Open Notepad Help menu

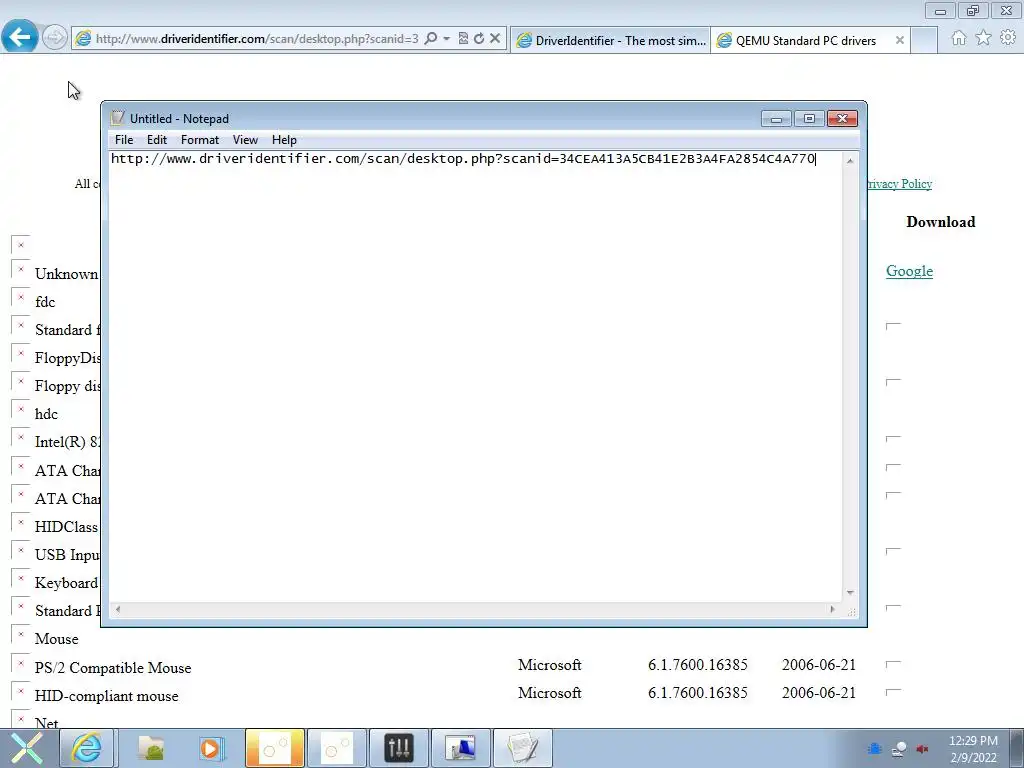[284, 140]
